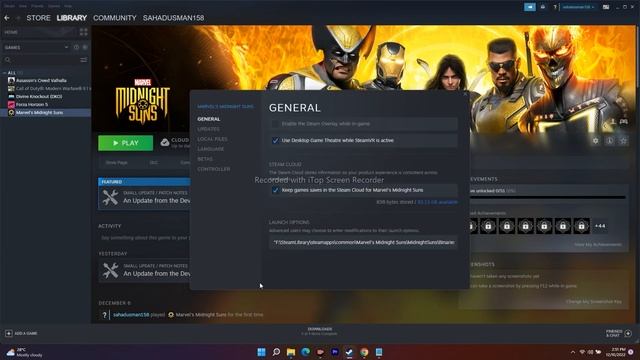The width and height of the screenshot is (640, 360).
Task: Open the COMMUNITY tab
Action: click(x=115, y=18)
